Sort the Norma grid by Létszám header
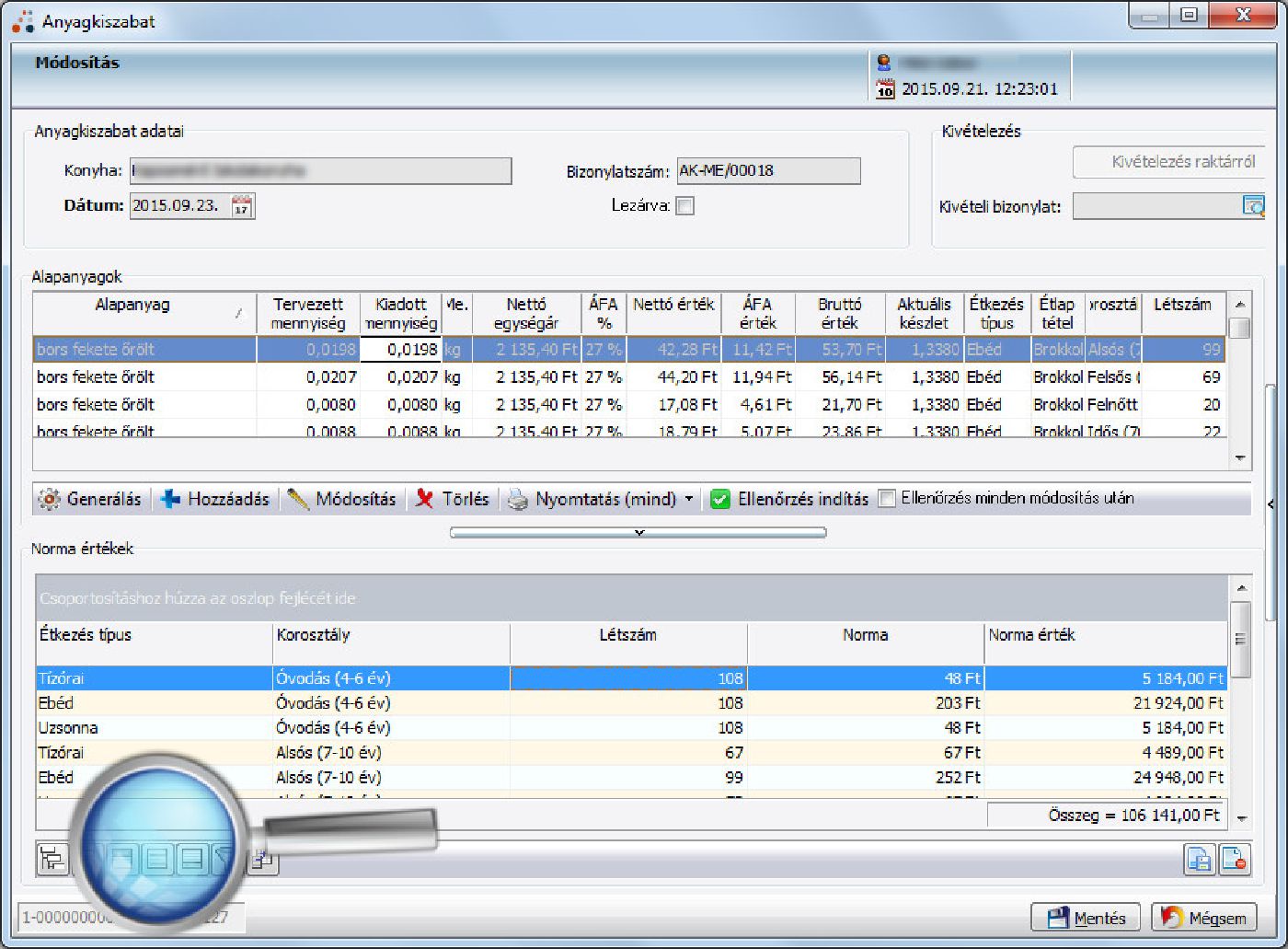This screenshot has height=949, width=1288. point(627,635)
